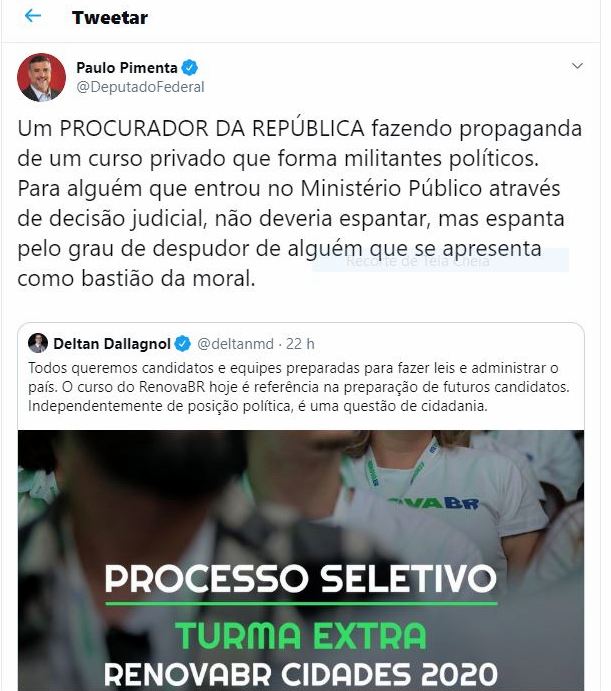This screenshot has height=691, width=611.
Task: Click Paulo Pimenta's verified badge
Action: click(x=190, y=68)
